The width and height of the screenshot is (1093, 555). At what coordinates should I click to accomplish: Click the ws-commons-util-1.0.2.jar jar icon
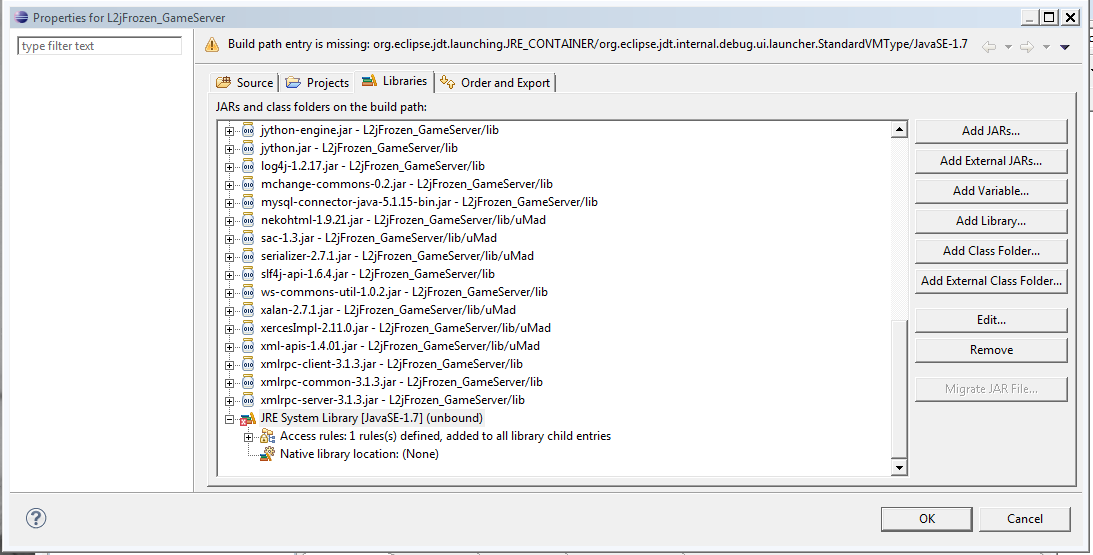[248, 292]
